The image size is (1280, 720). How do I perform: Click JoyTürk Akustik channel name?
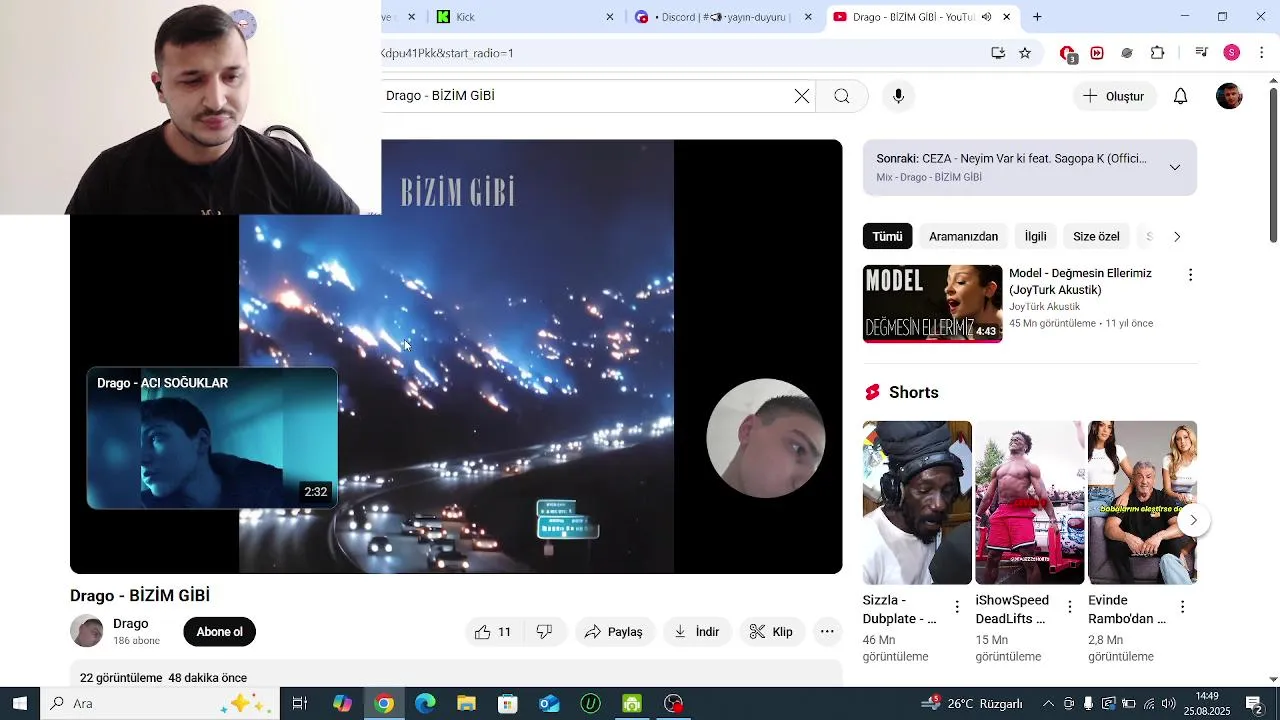click(x=1044, y=307)
